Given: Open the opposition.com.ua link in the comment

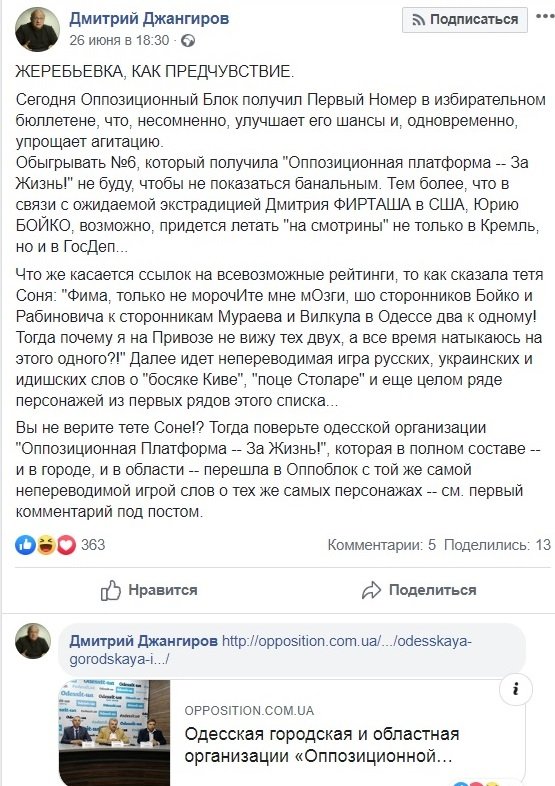Looking at the screenshot, I should [x=271, y=650].
